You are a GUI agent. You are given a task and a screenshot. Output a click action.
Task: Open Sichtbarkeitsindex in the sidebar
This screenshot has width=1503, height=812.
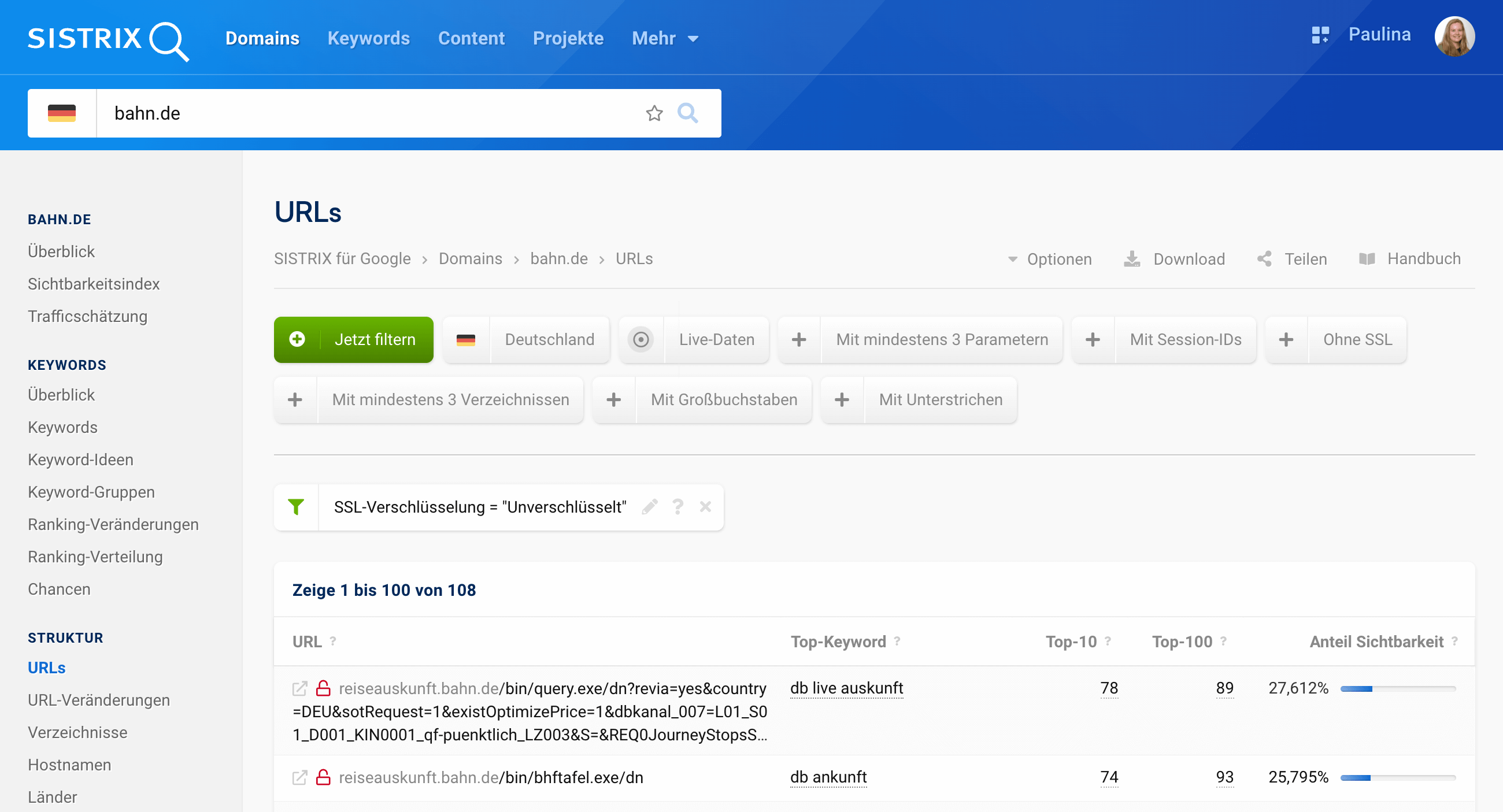[93, 284]
